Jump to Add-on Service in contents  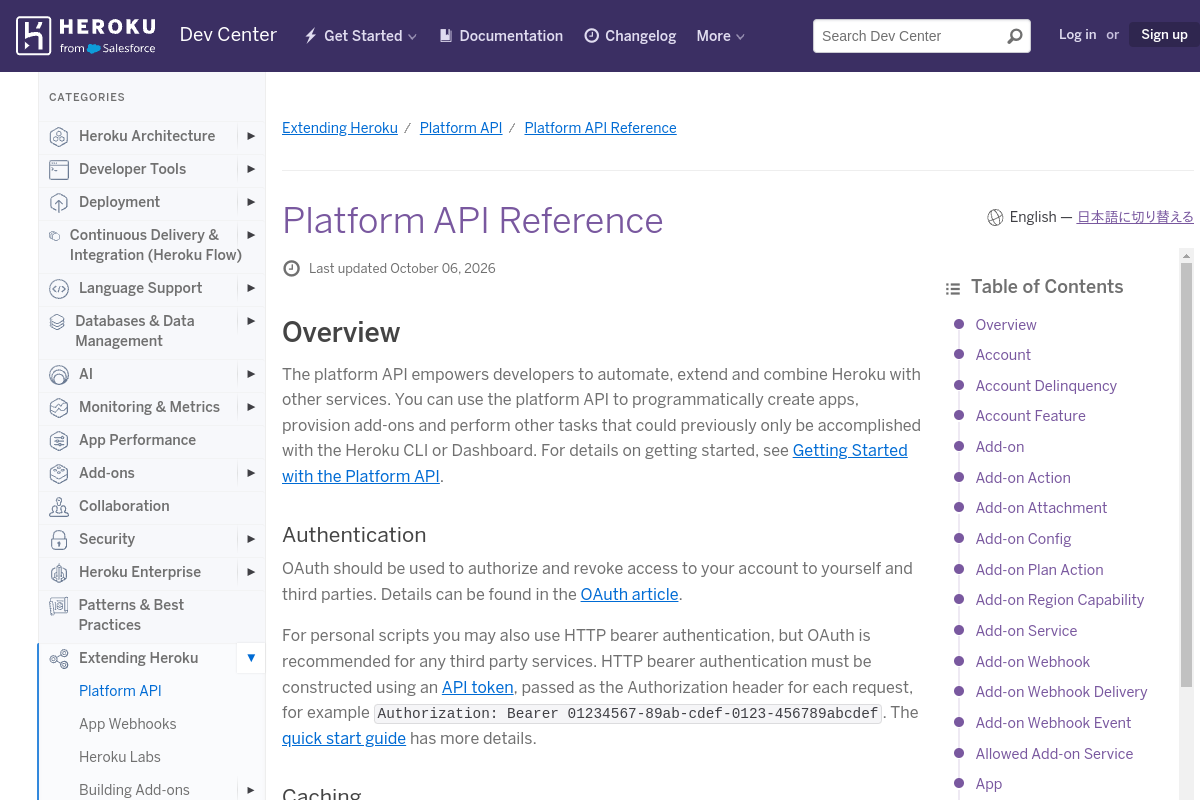(x=1026, y=631)
